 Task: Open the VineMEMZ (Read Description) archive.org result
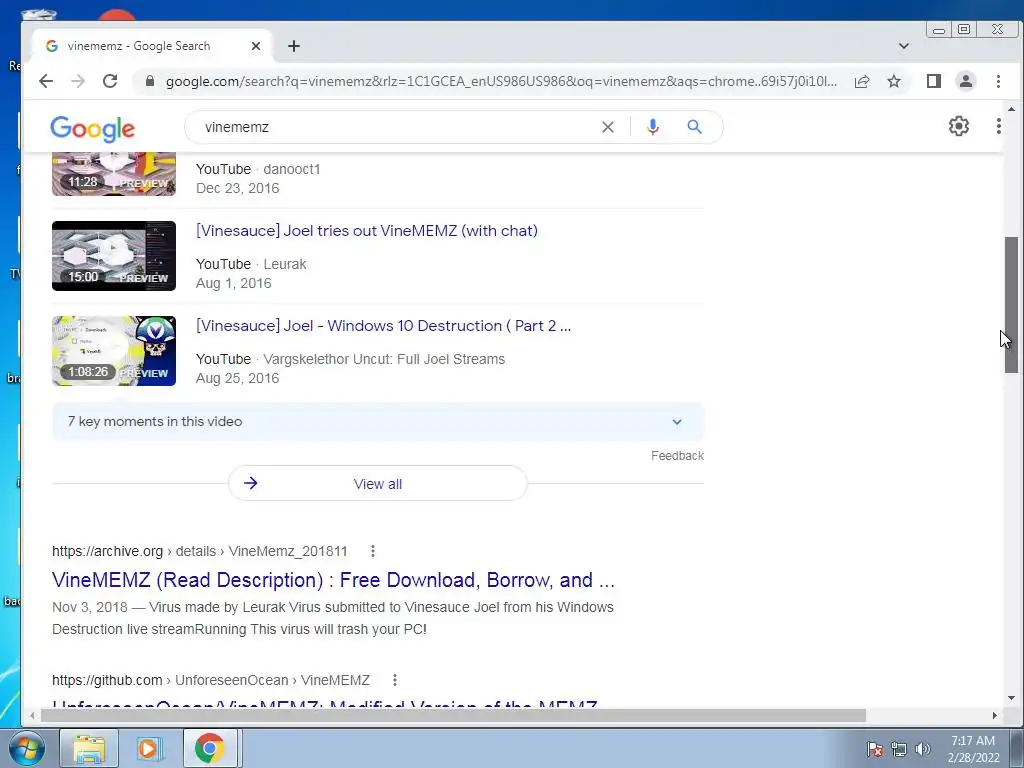click(x=333, y=580)
